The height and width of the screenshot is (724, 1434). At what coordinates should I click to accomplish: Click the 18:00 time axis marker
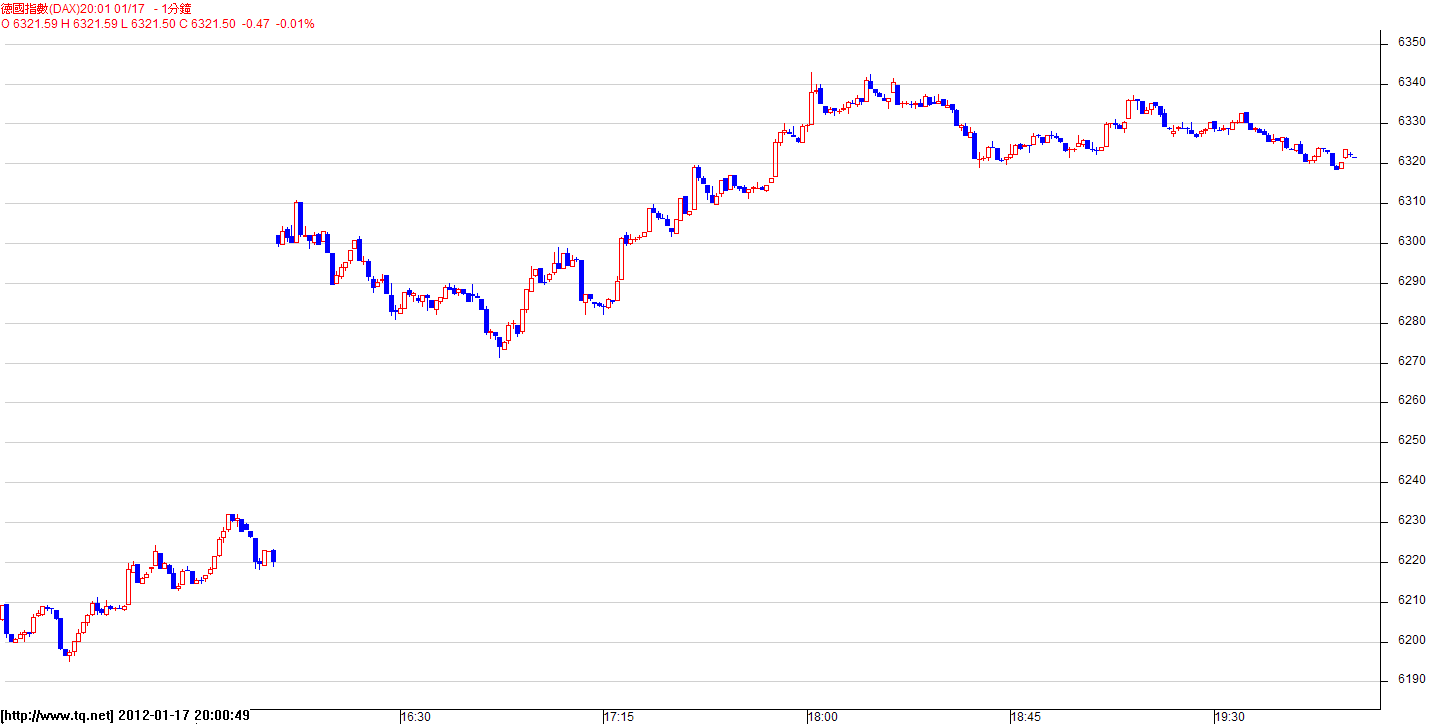coord(823,717)
